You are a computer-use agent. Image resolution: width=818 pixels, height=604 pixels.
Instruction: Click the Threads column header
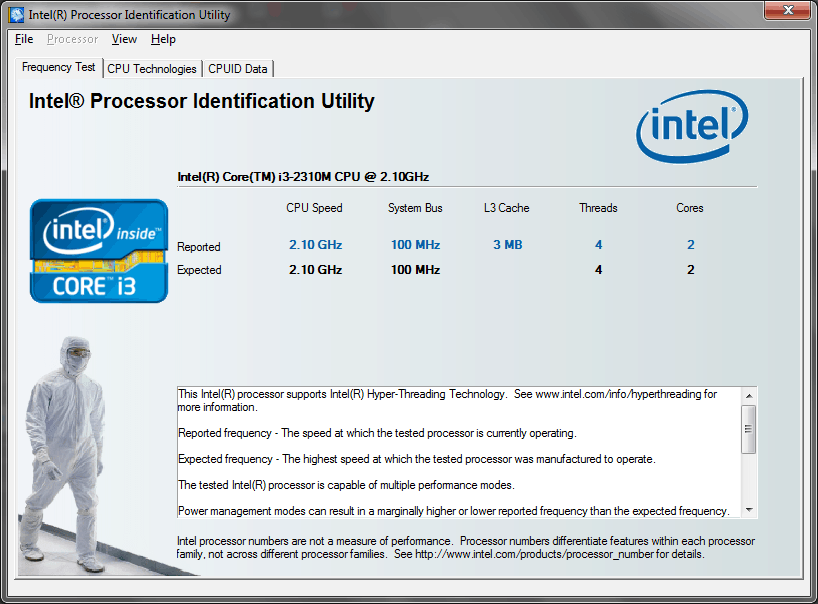[x=598, y=208]
